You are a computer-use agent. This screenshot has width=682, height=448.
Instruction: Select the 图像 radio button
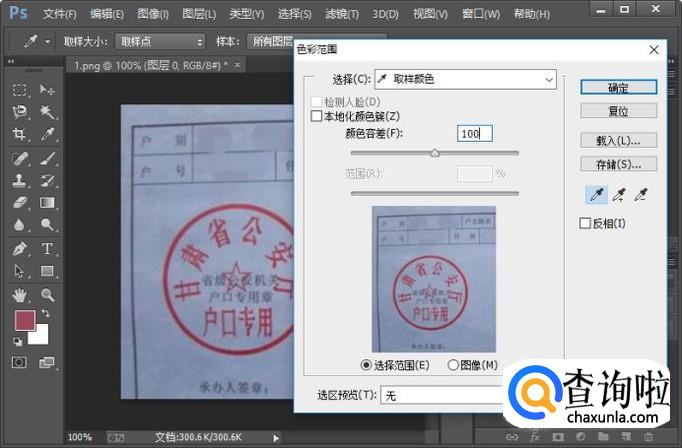click(x=453, y=365)
